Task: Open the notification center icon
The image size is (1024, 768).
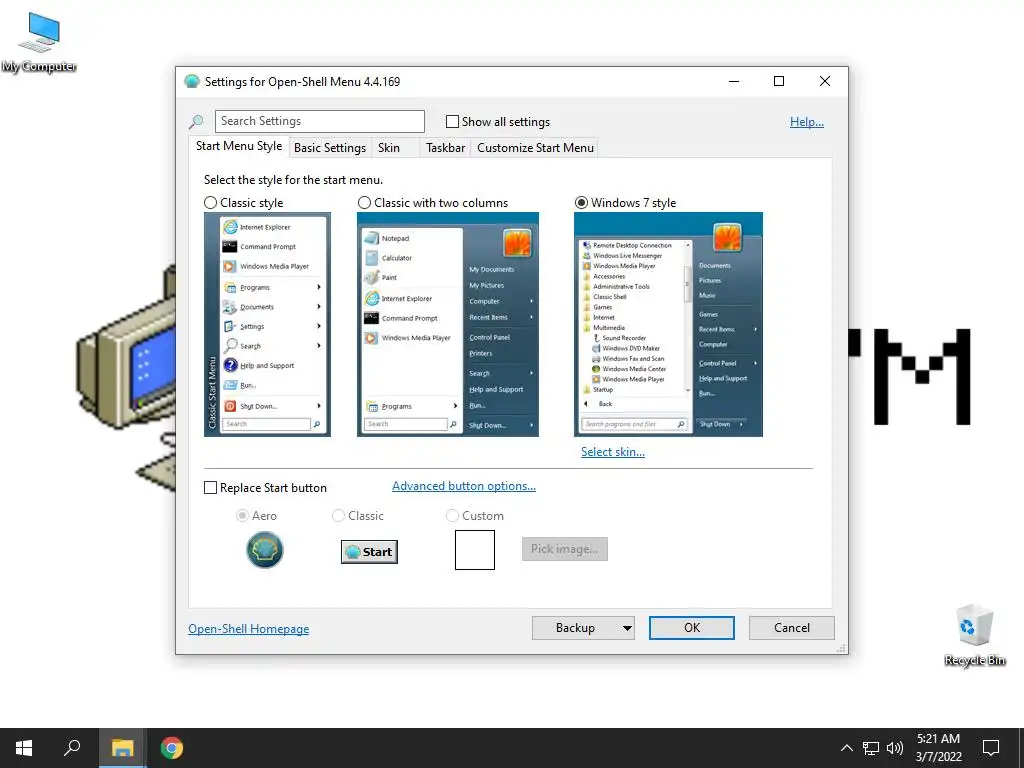Action: 991,748
